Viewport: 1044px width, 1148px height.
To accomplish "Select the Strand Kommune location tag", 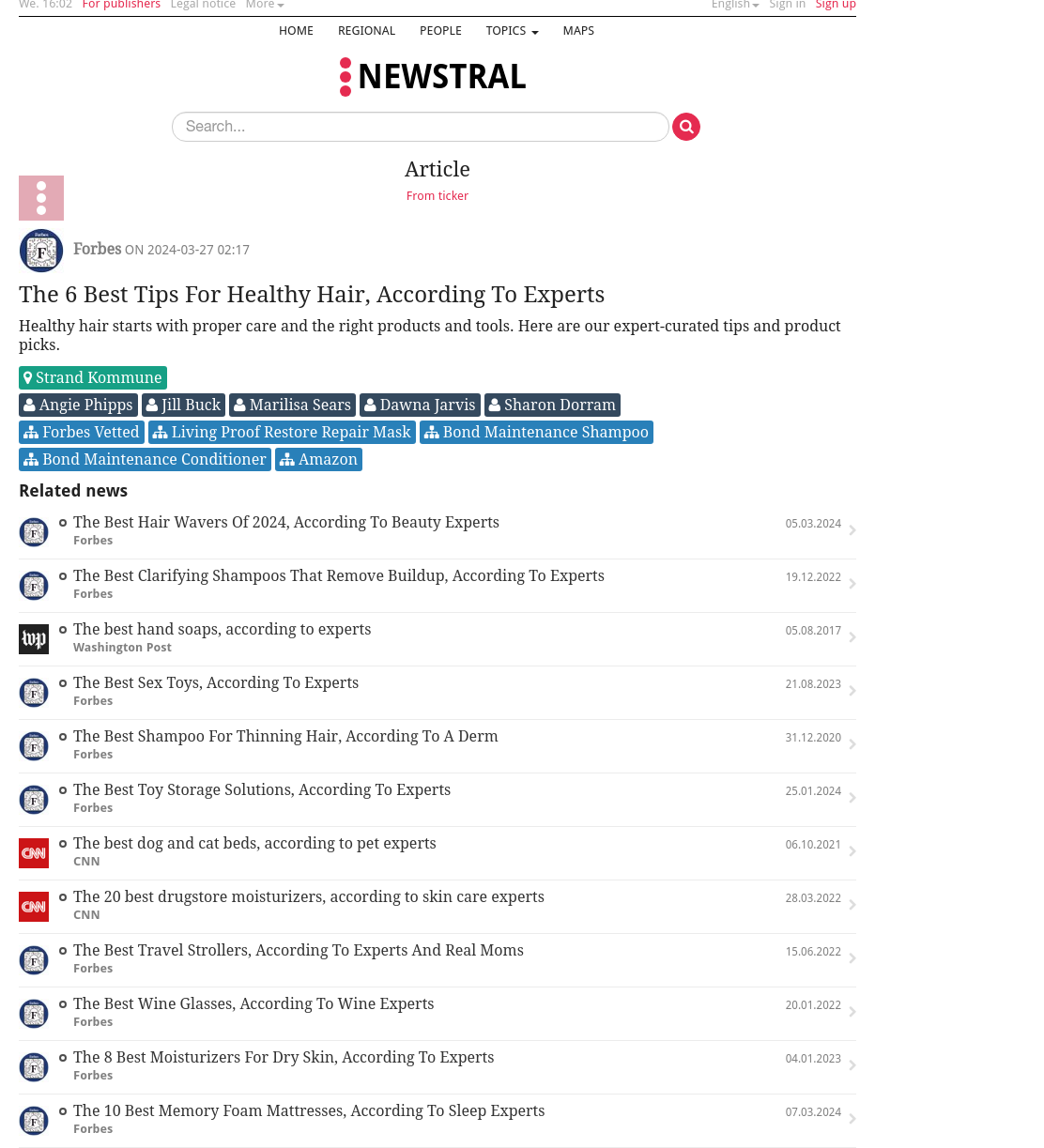I will 93,377.
